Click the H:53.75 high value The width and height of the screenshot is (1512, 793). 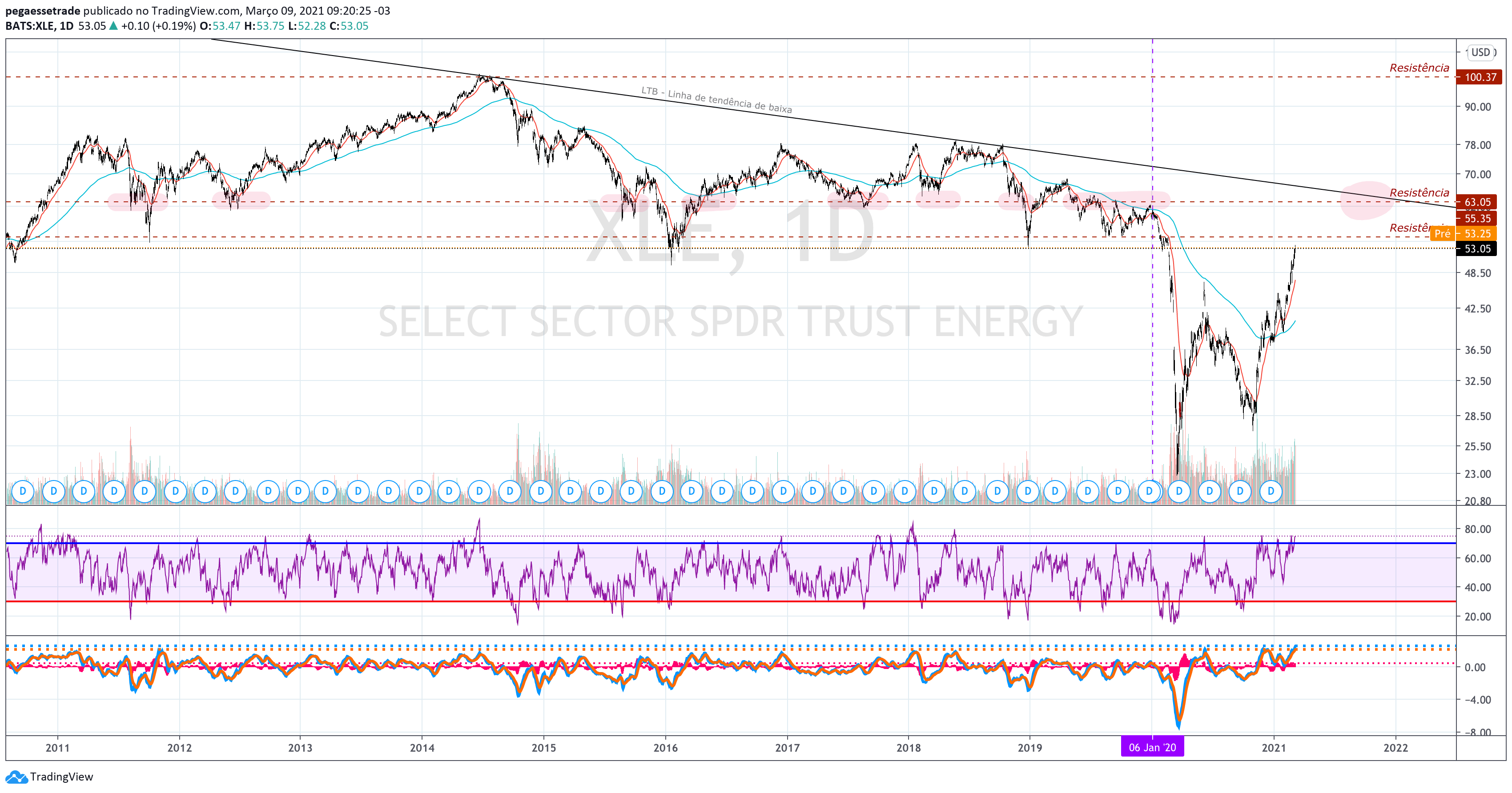click(264, 26)
